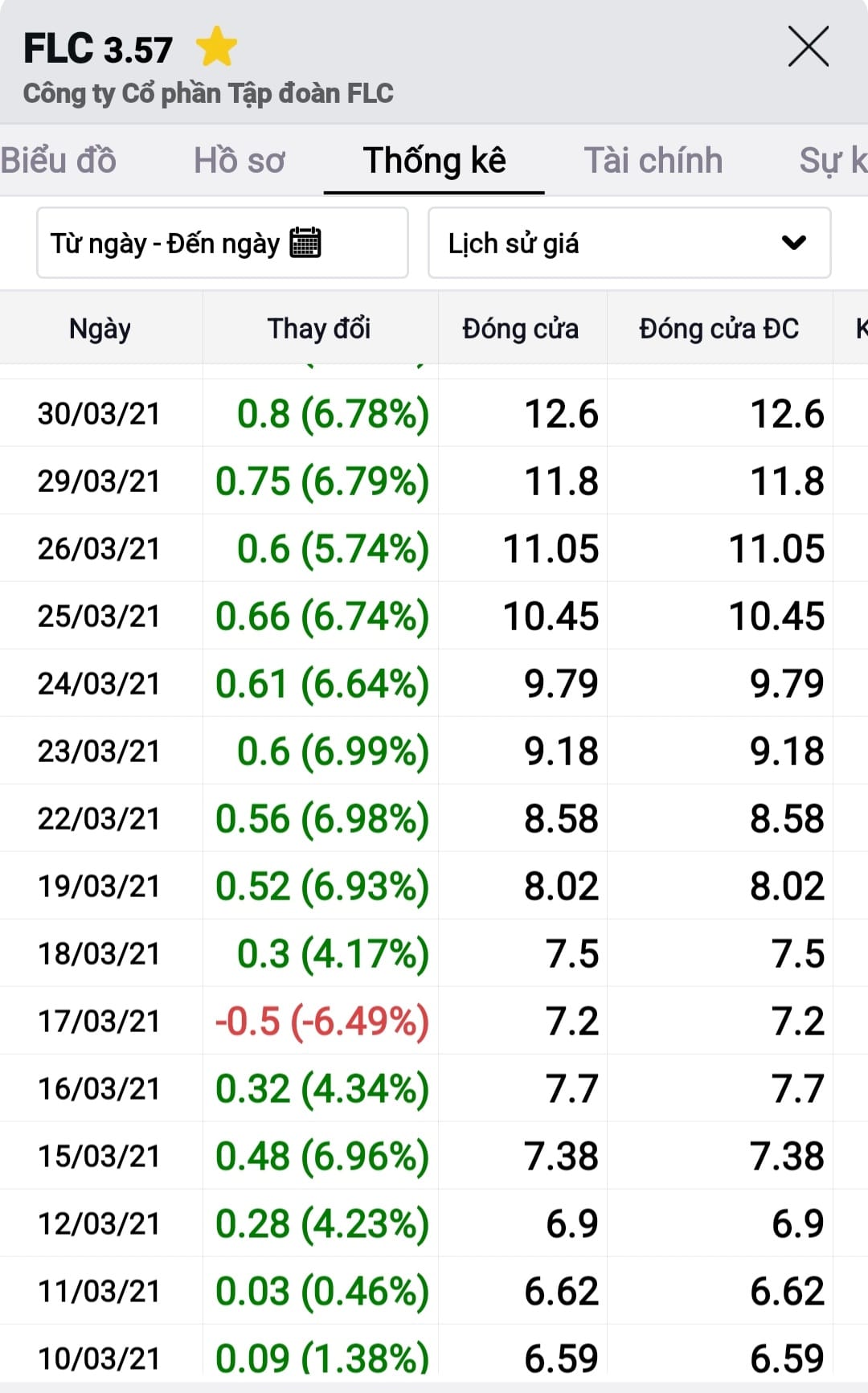
Task: Click the 0.03 (0.46%) change on 11/03/21
Action: tap(321, 1291)
